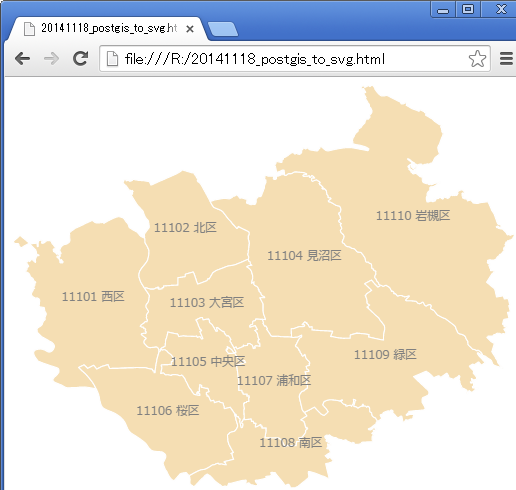The image size is (516, 490).
Task: Go back to the previous page
Action: point(23,59)
